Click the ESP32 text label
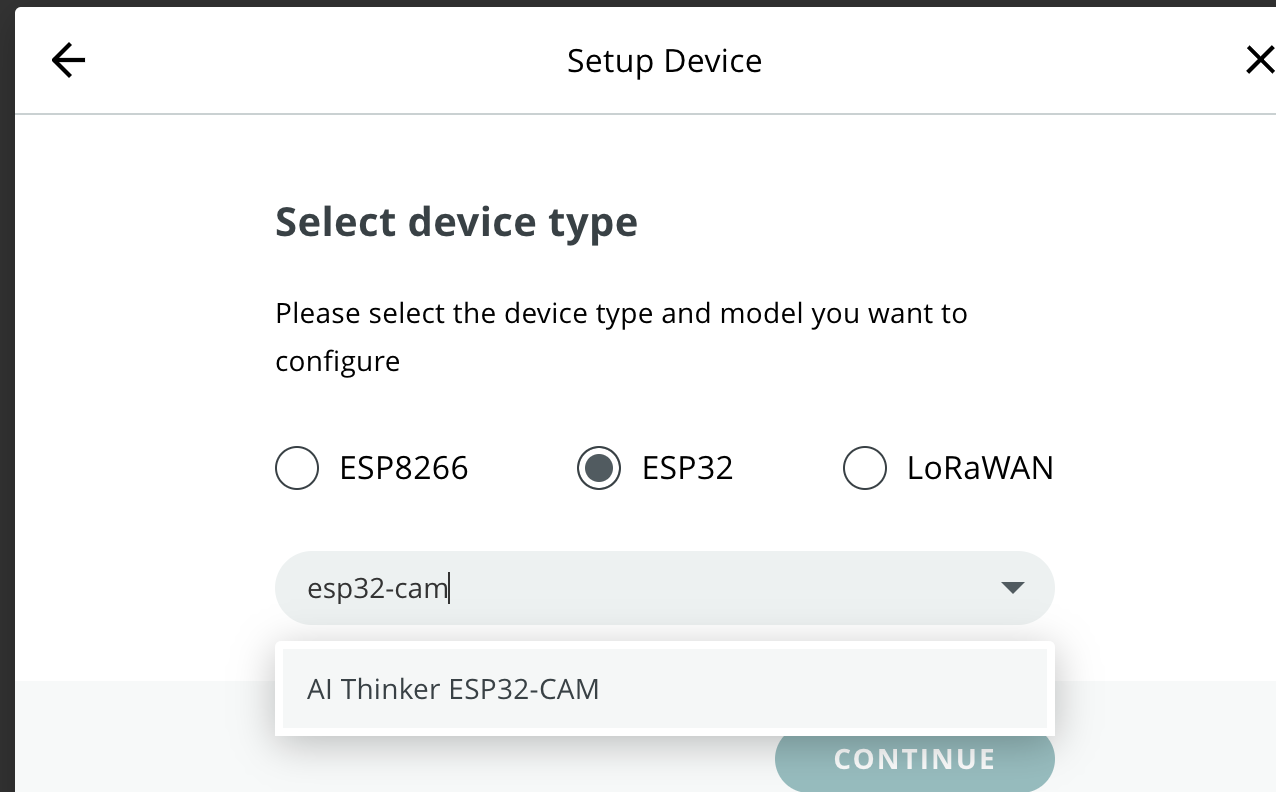 click(688, 468)
